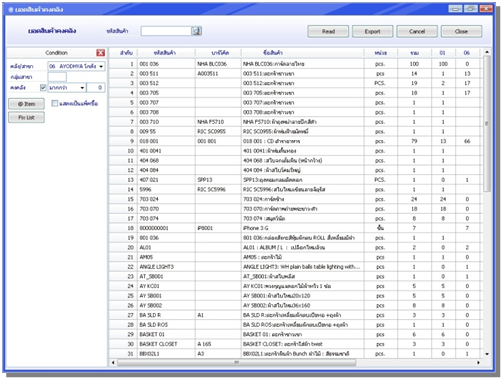Toggle the checkbox beside the comparison dropdown

[x=43, y=87]
